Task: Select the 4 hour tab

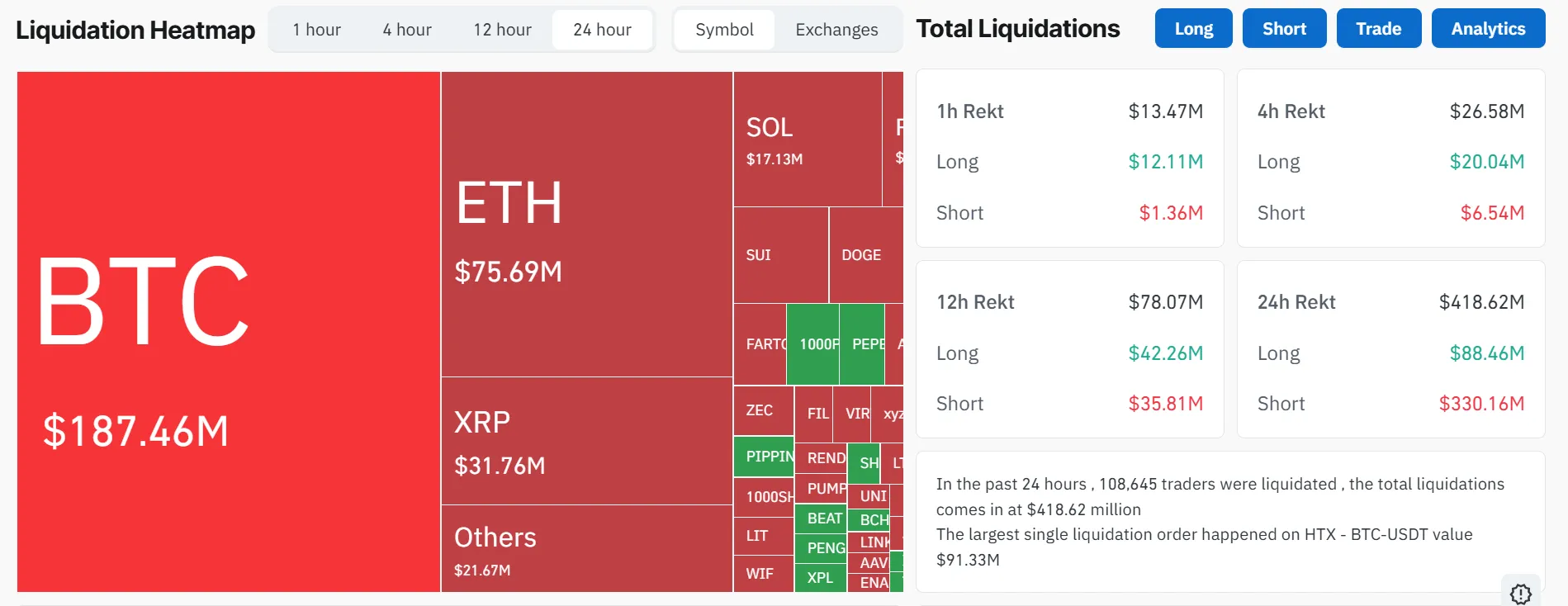Action: pos(405,29)
